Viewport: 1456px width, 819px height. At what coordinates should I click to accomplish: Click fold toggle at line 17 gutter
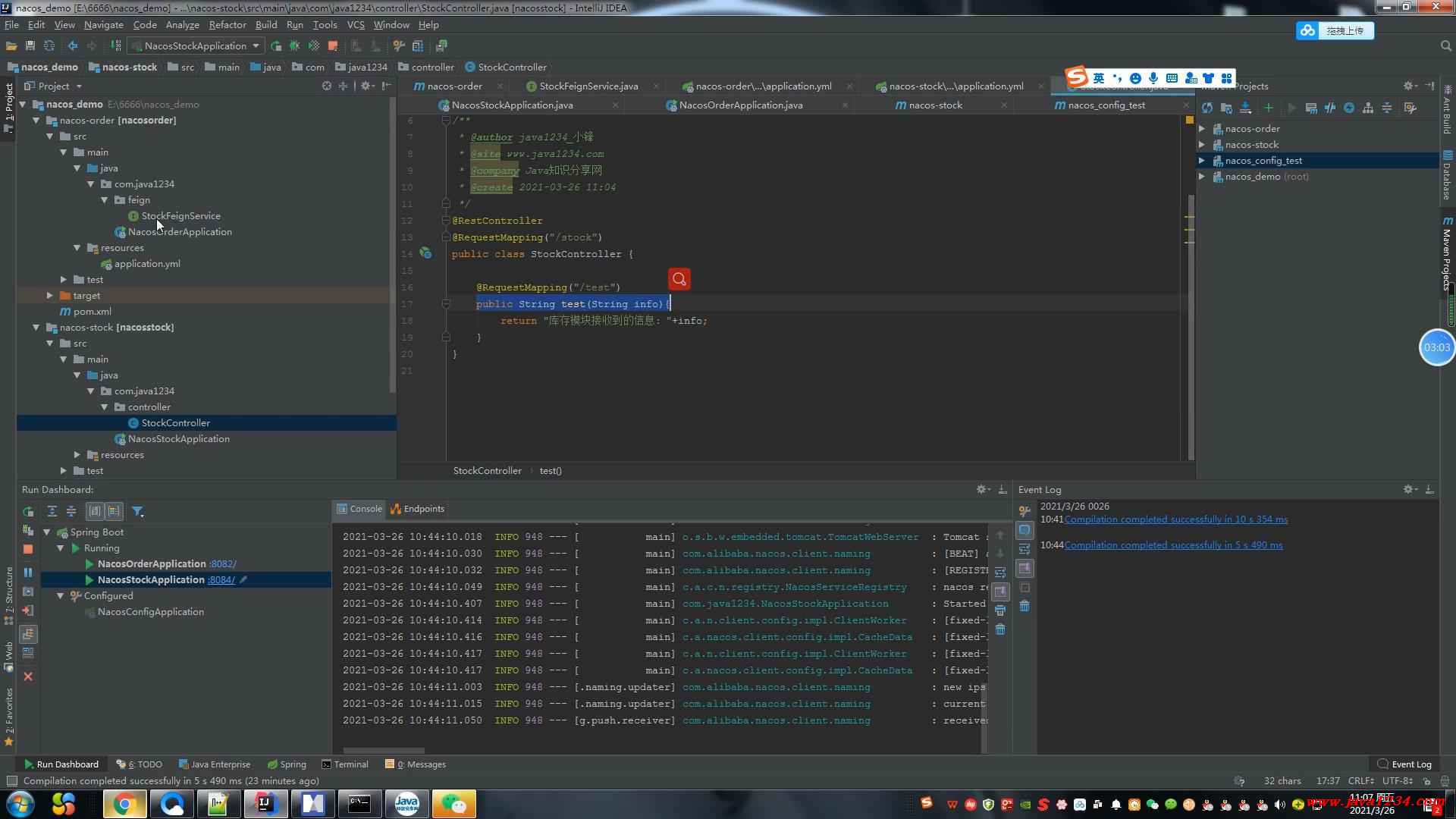(446, 304)
